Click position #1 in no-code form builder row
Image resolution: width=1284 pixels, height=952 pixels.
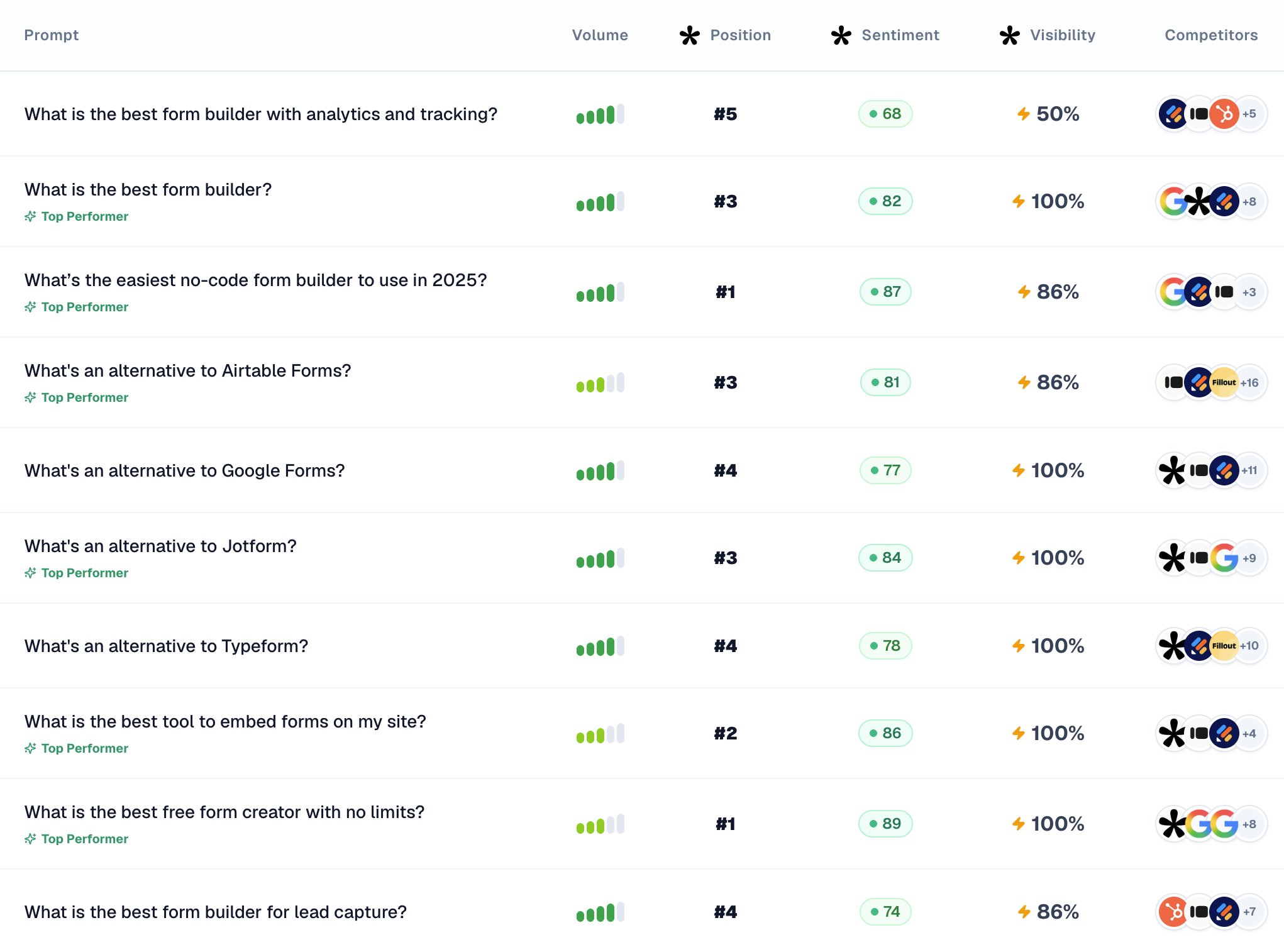click(x=726, y=292)
